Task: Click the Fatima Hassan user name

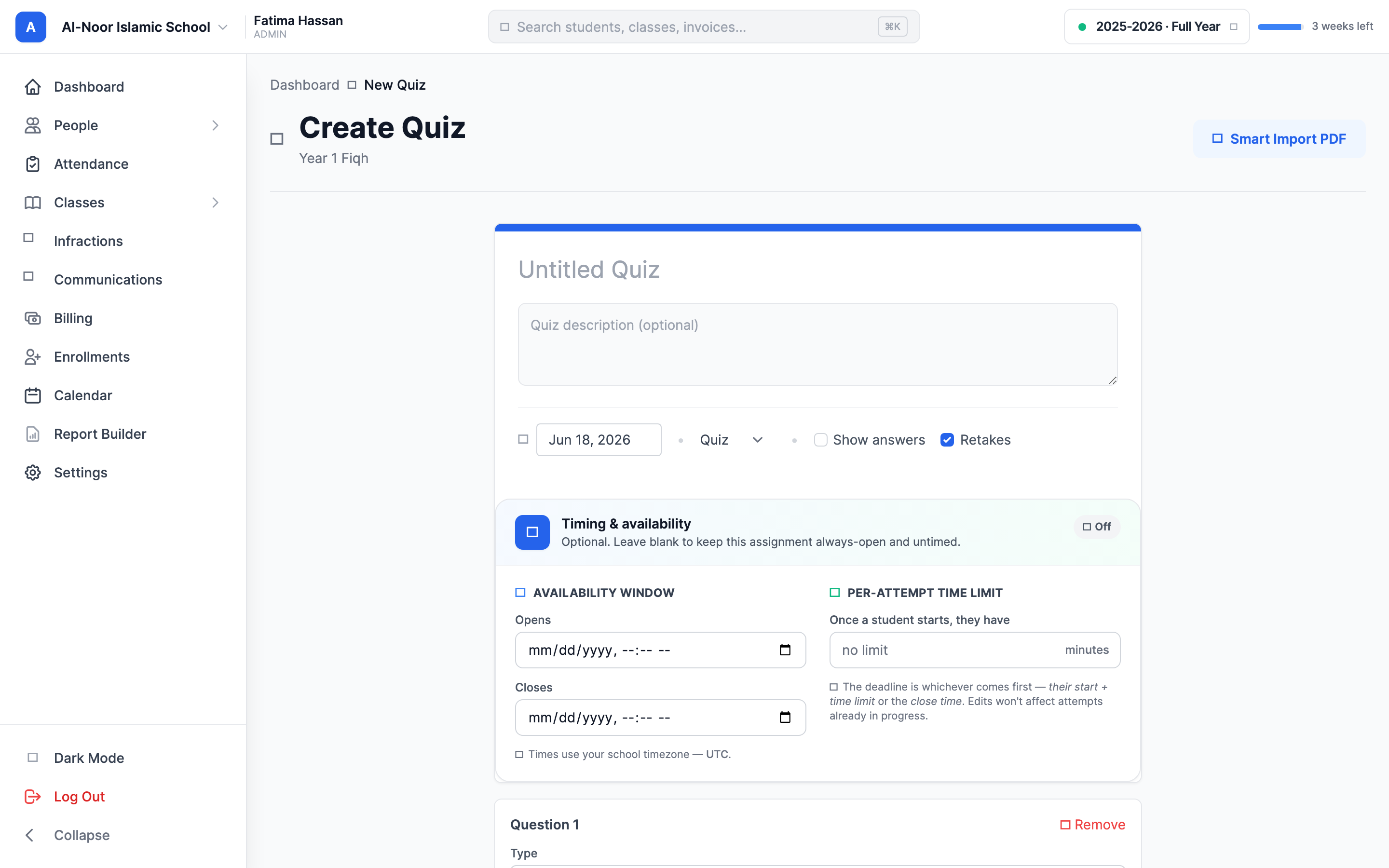Action: click(x=298, y=21)
